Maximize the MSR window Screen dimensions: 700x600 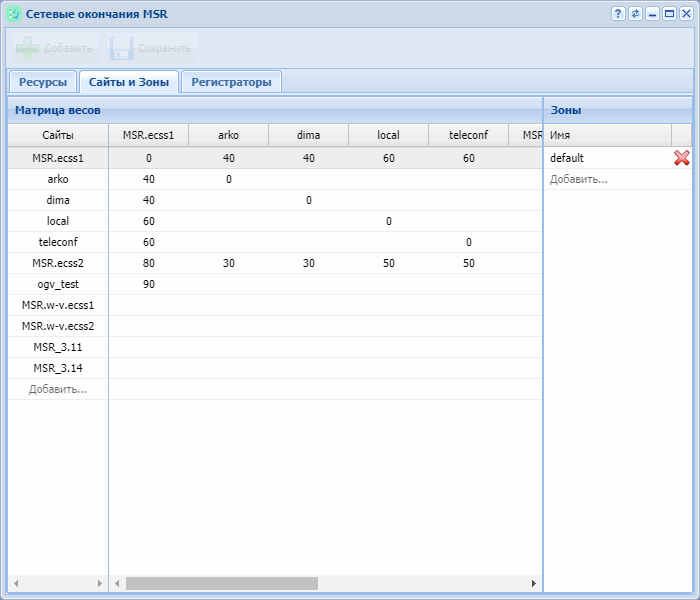coord(669,14)
